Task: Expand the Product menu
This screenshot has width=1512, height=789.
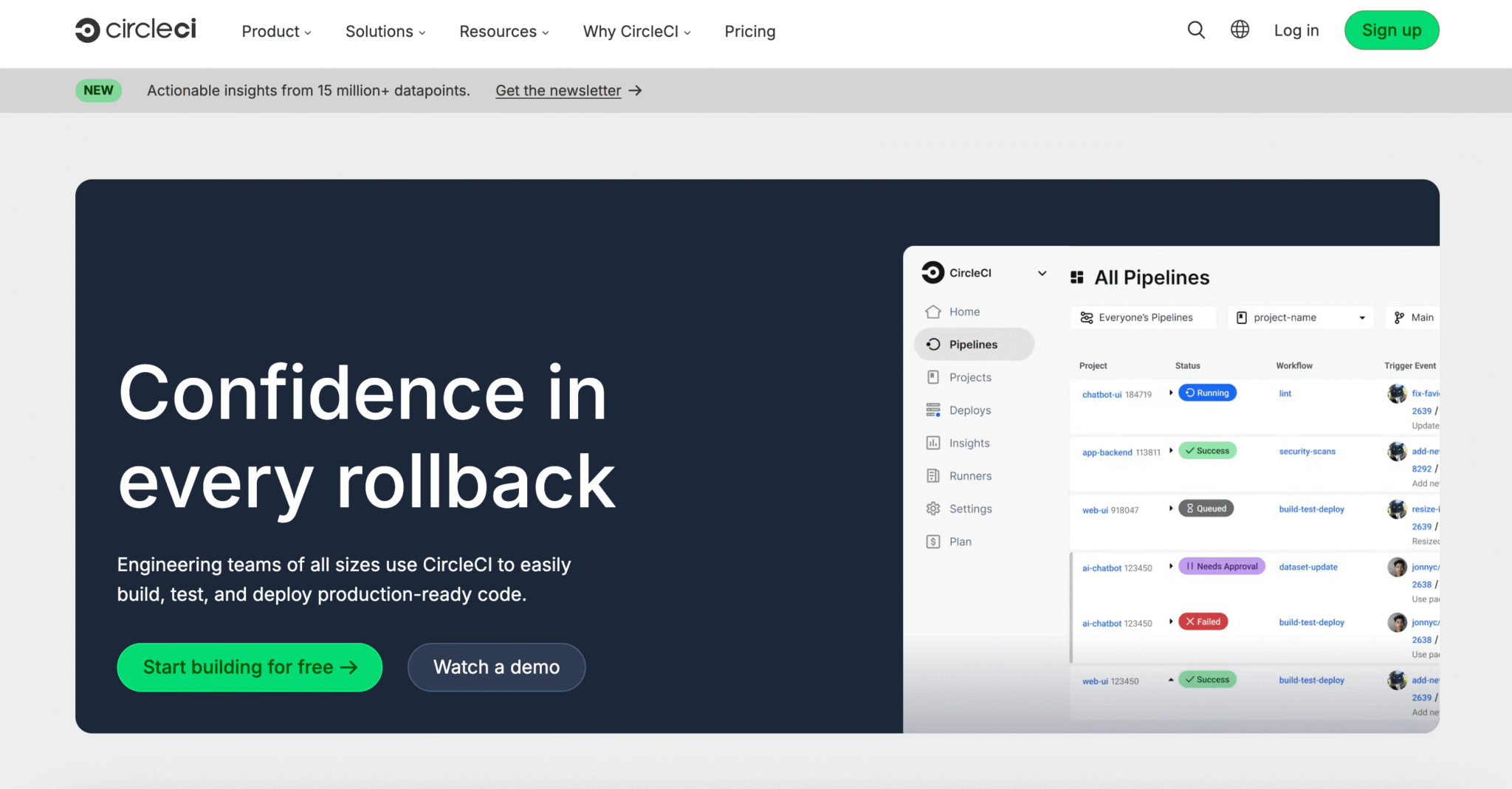Action: point(277,31)
